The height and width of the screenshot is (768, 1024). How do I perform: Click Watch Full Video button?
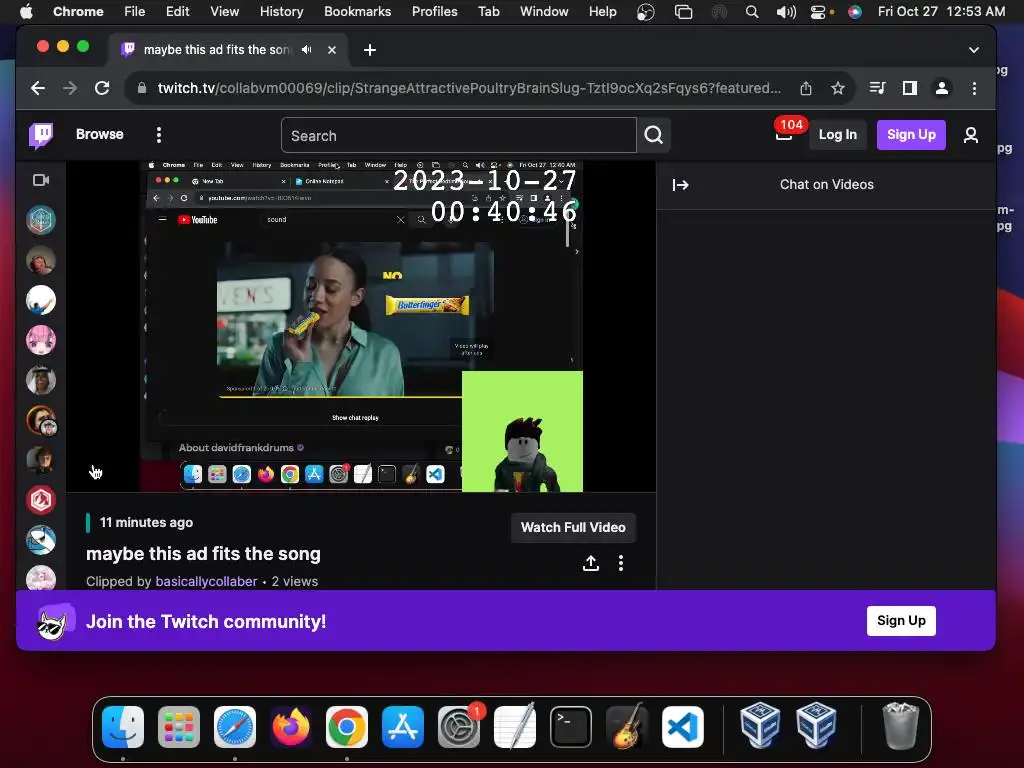coord(573,528)
